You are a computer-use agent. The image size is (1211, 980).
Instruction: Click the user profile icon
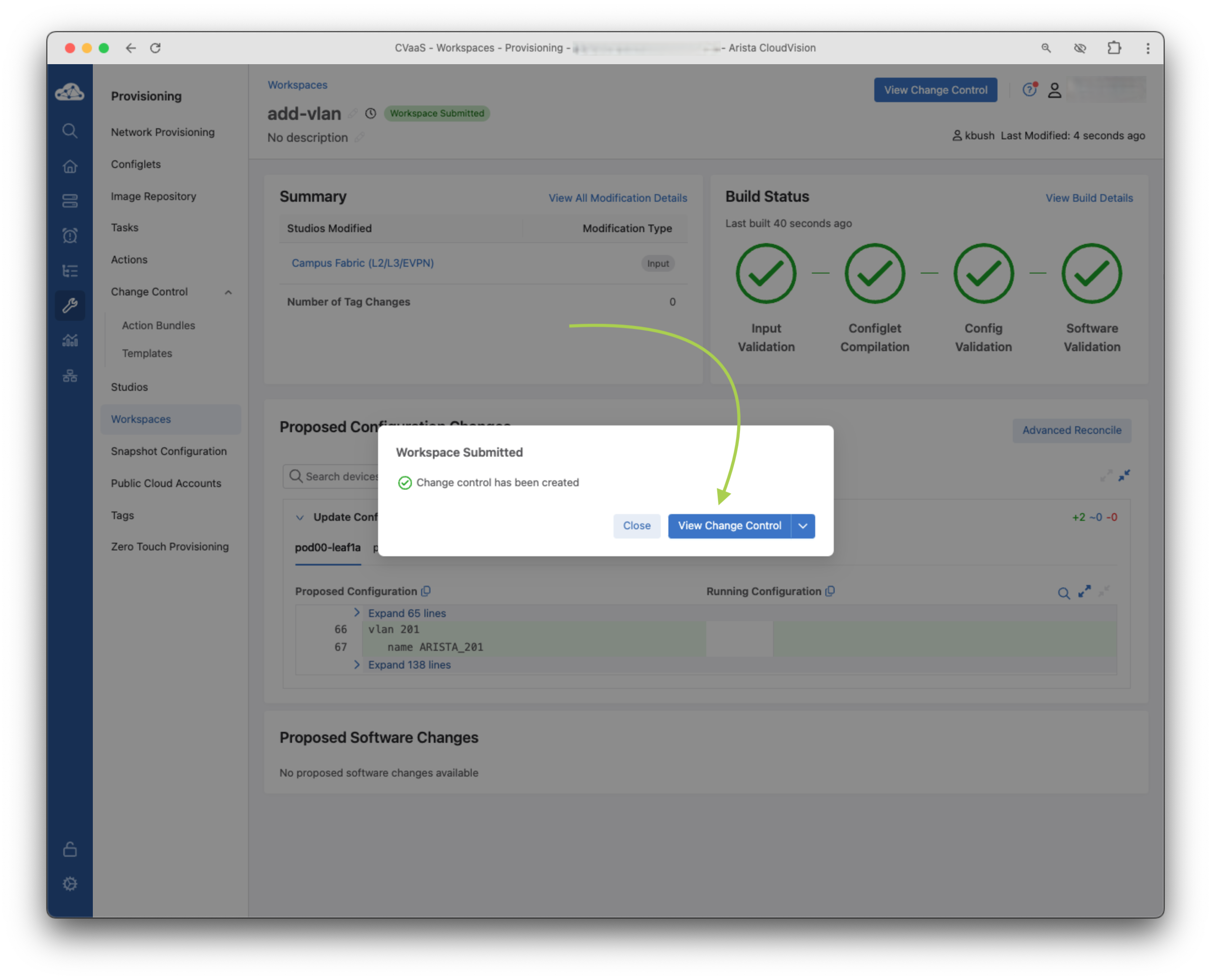(x=1054, y=90)
